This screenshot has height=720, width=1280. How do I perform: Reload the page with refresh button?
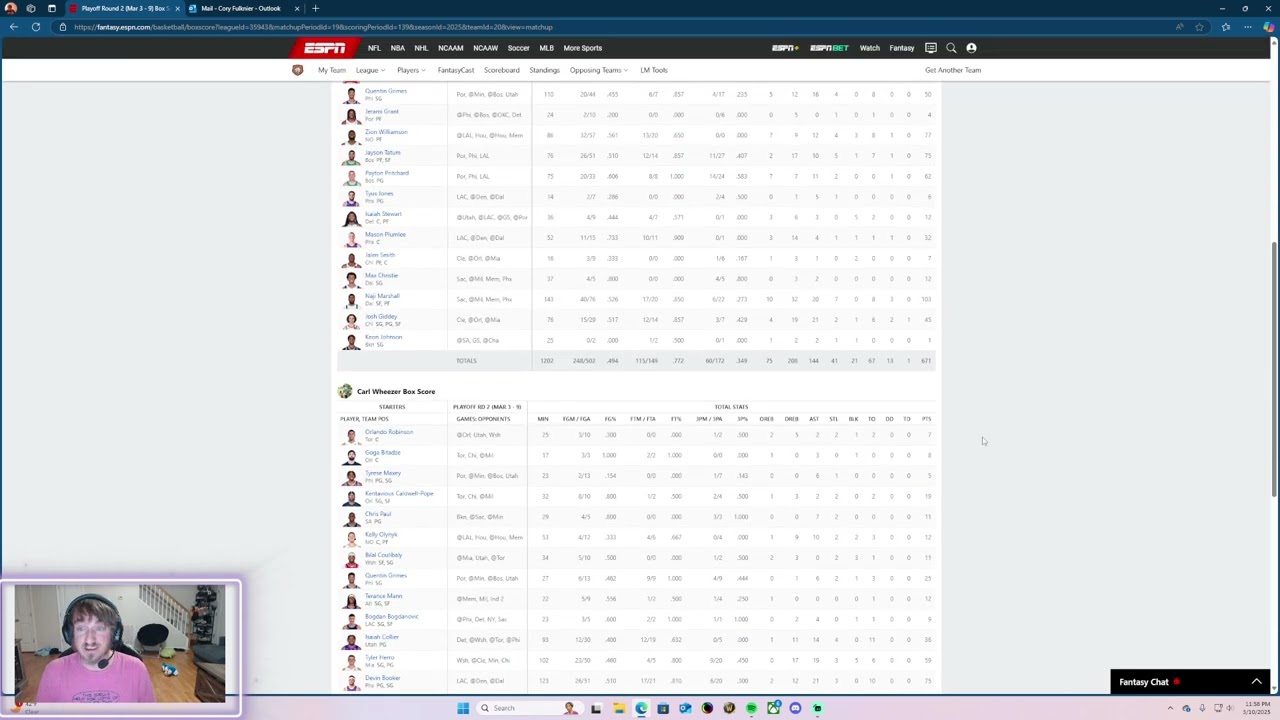pos(36,27)
